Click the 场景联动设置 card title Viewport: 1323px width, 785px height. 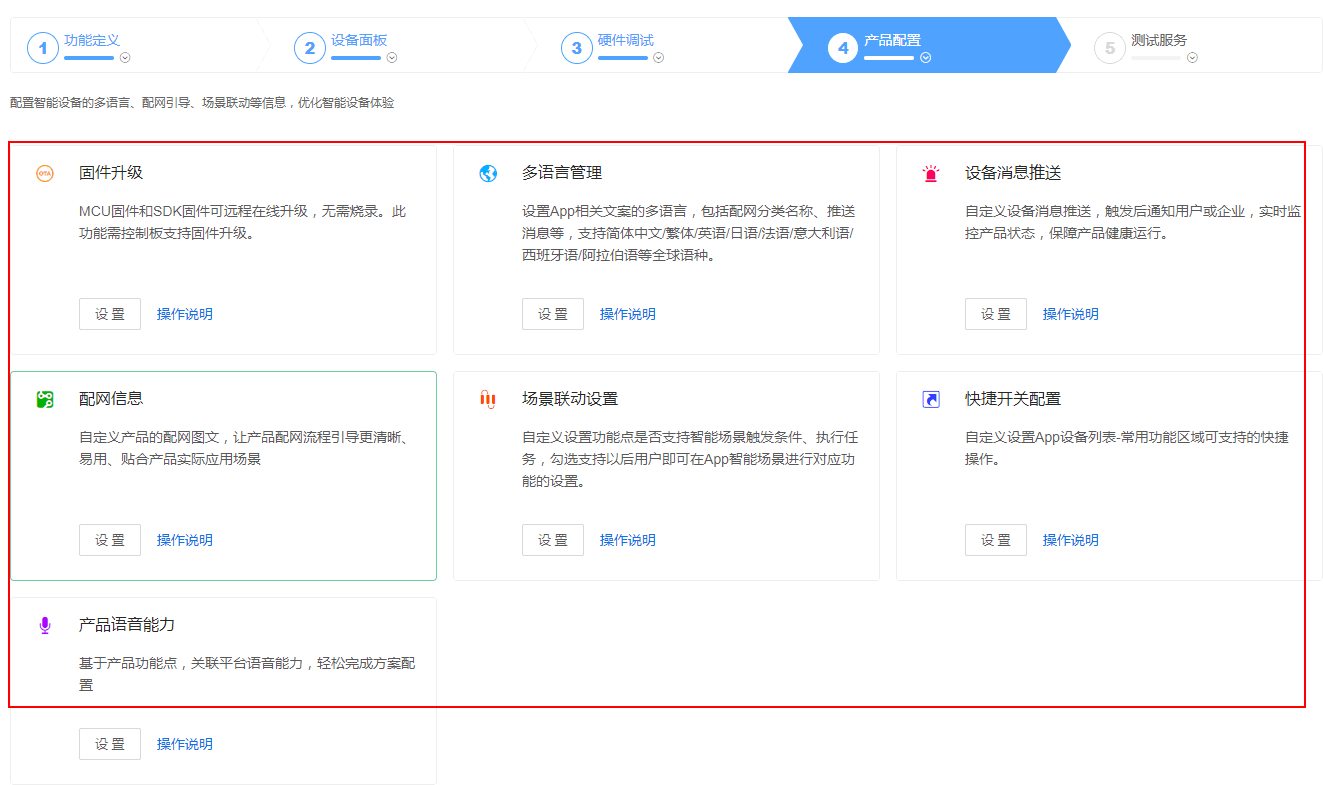pos(570,399)
